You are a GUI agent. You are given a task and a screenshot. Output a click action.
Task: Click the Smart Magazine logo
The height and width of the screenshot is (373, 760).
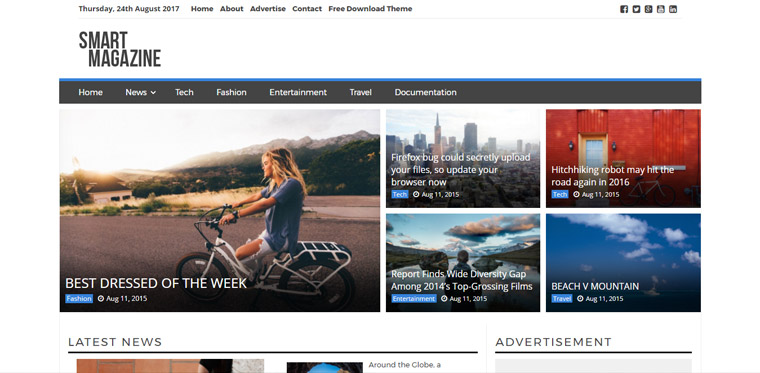[120, 49]
